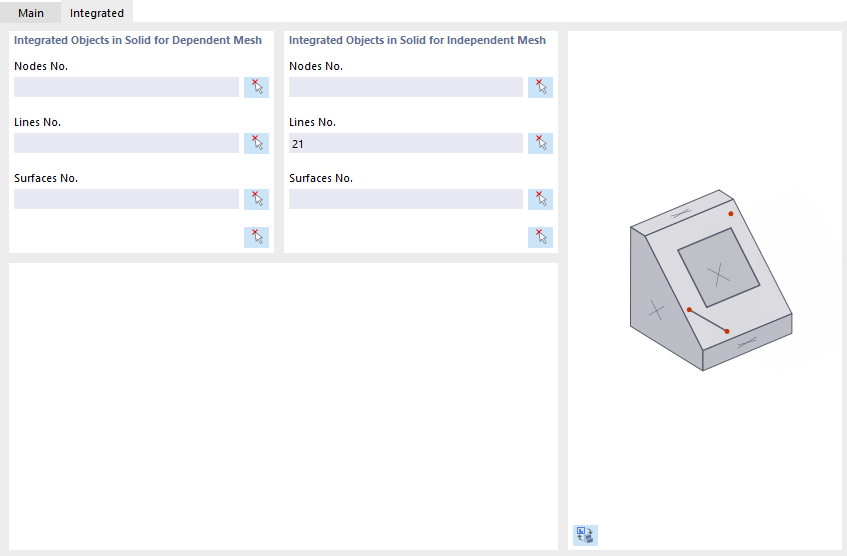Focus Nodes No. field for Independent Mesh

[406, 87]
